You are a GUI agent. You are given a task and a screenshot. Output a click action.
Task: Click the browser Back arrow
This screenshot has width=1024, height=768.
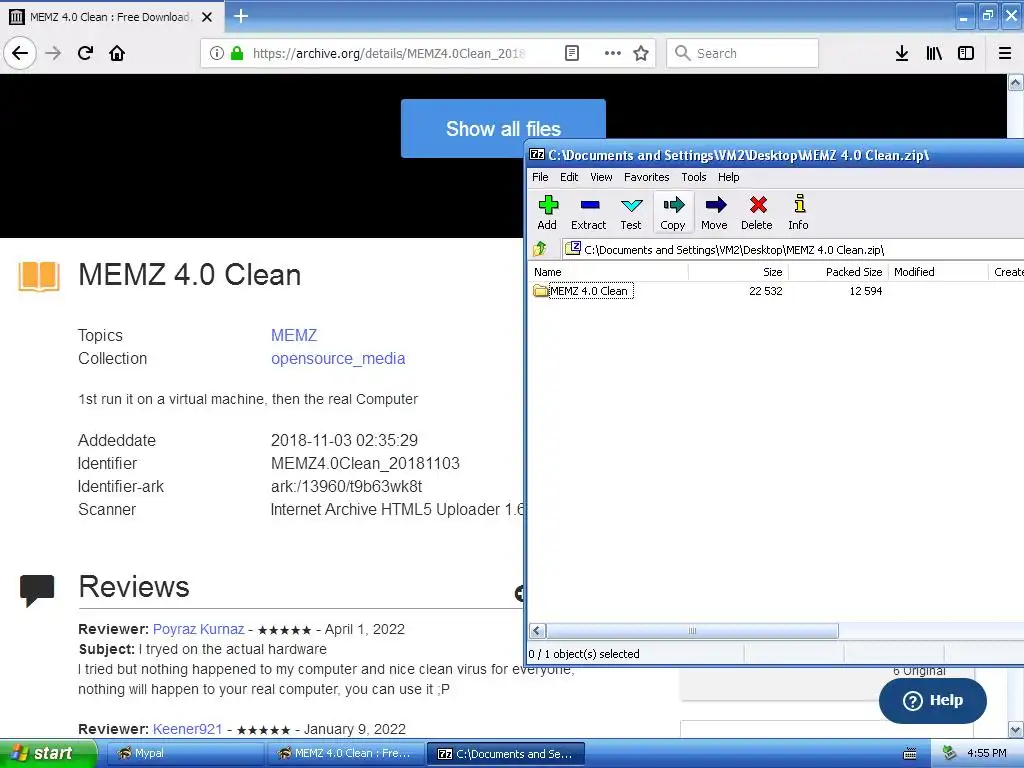[x=20, y=53]
